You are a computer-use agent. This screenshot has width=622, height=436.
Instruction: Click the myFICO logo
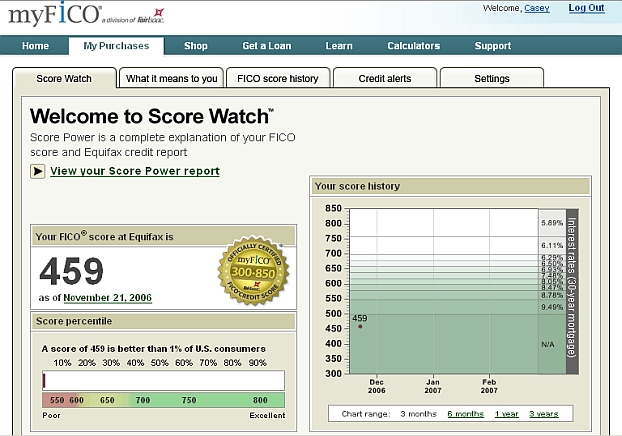tap(86, 14)
